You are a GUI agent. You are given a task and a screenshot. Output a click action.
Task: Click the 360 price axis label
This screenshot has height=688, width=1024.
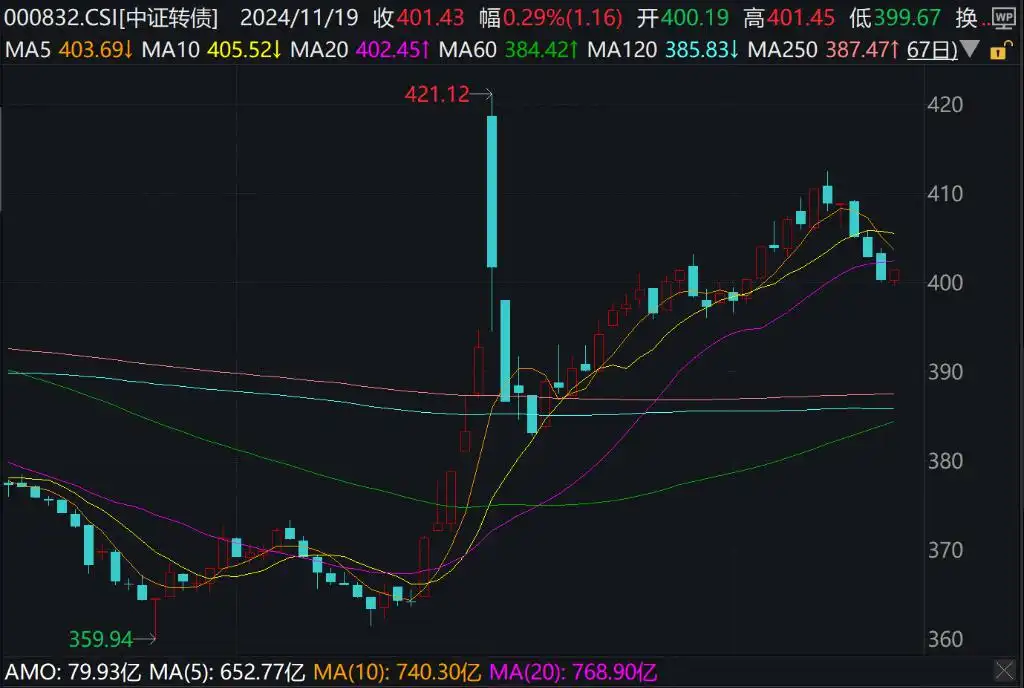[x=945, y=638]
